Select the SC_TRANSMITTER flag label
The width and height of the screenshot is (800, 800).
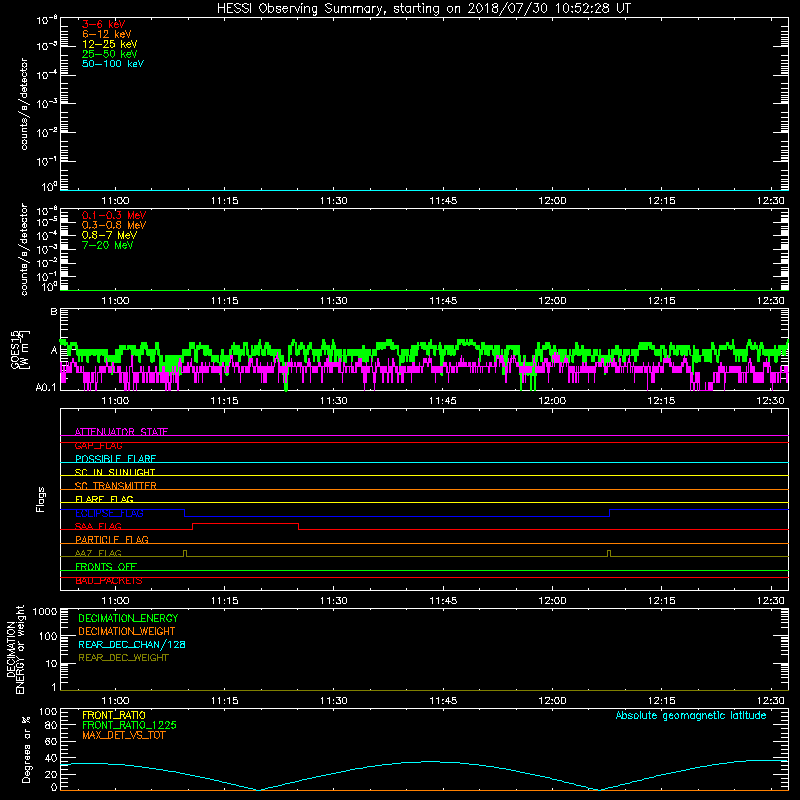coord(116,486)
